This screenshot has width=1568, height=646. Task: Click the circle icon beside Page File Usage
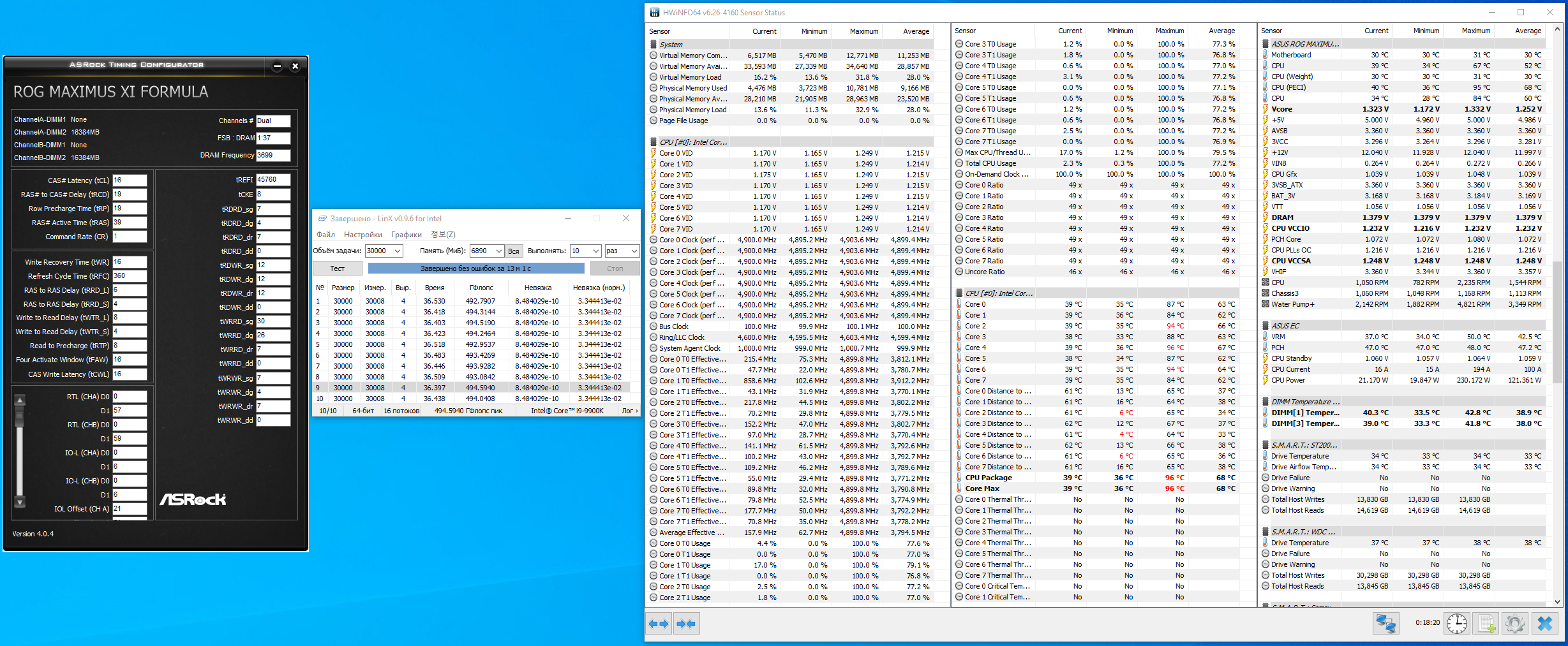653,121
